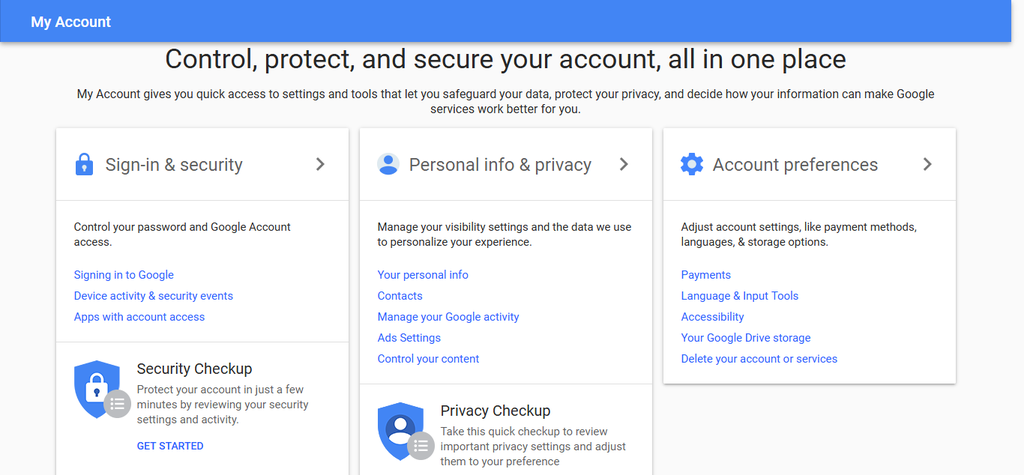The width and height of the screenshot is (1024, 475).
Task: Click the Security Checkup shield icon
Action: (x=98, y=390)
